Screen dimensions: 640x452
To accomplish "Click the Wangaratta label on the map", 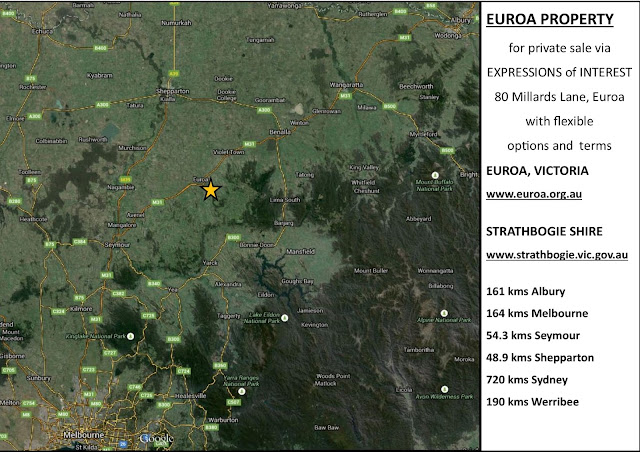I will (346, 85).
